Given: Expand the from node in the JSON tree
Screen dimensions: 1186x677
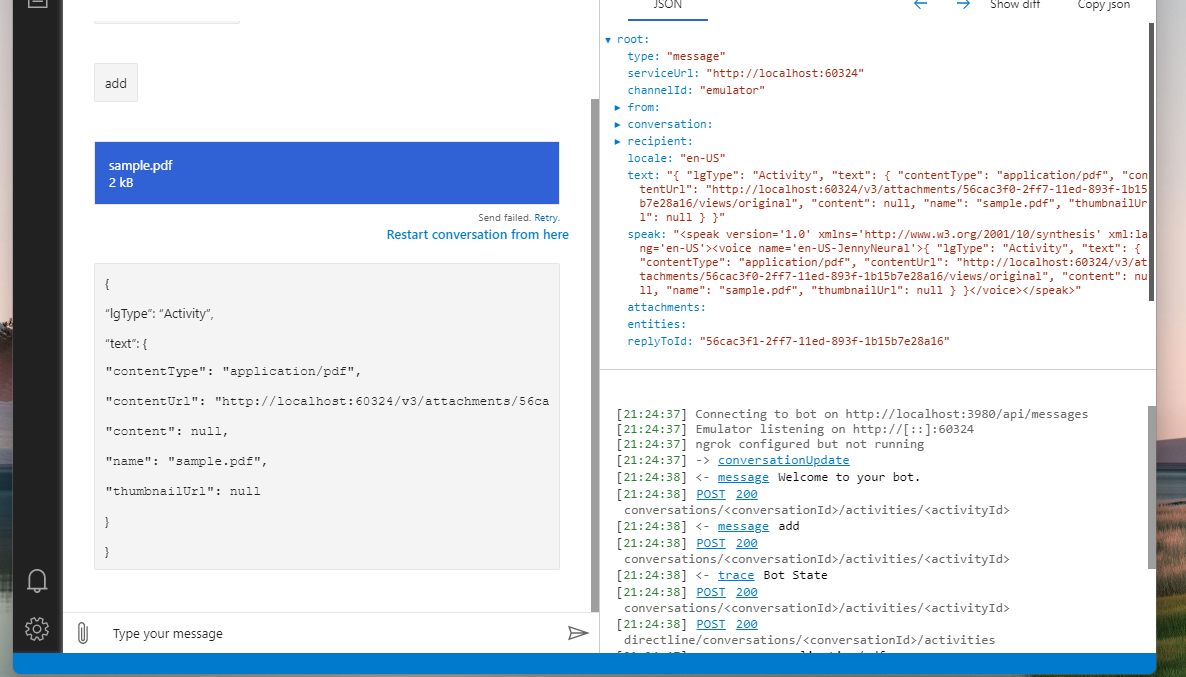Looking at the screenshot, I should point(618,107).
